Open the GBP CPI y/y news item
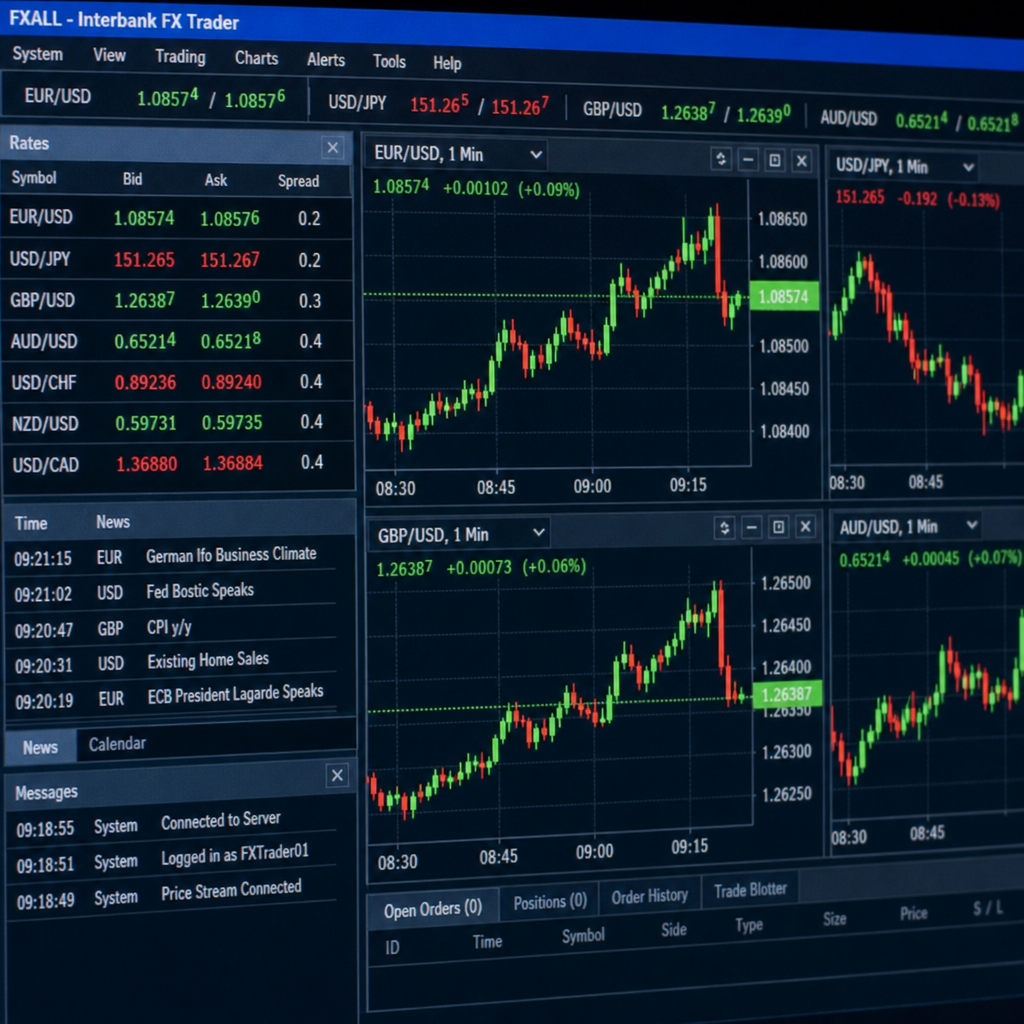 point(171,628)
